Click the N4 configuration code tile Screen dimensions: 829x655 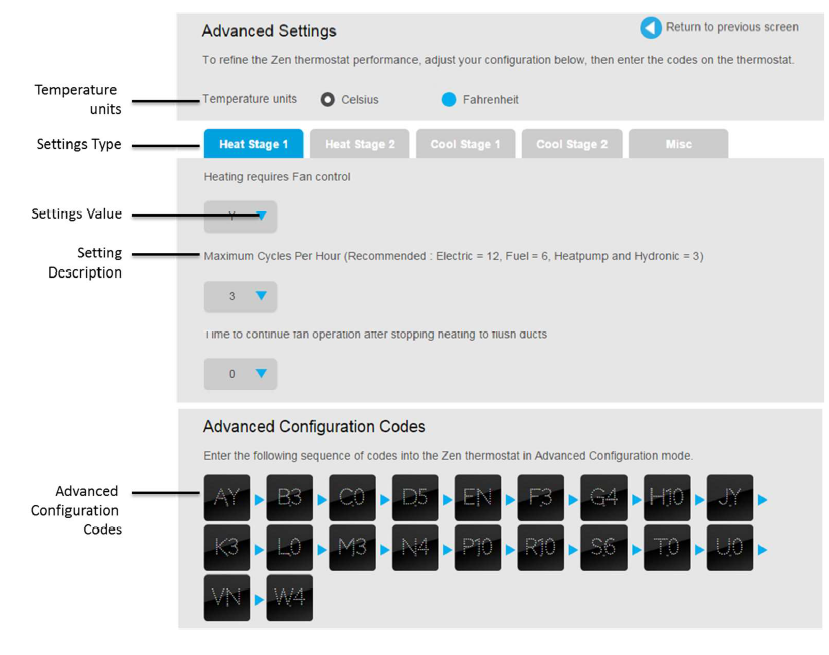pyautogui.click(x=415, y=548)
